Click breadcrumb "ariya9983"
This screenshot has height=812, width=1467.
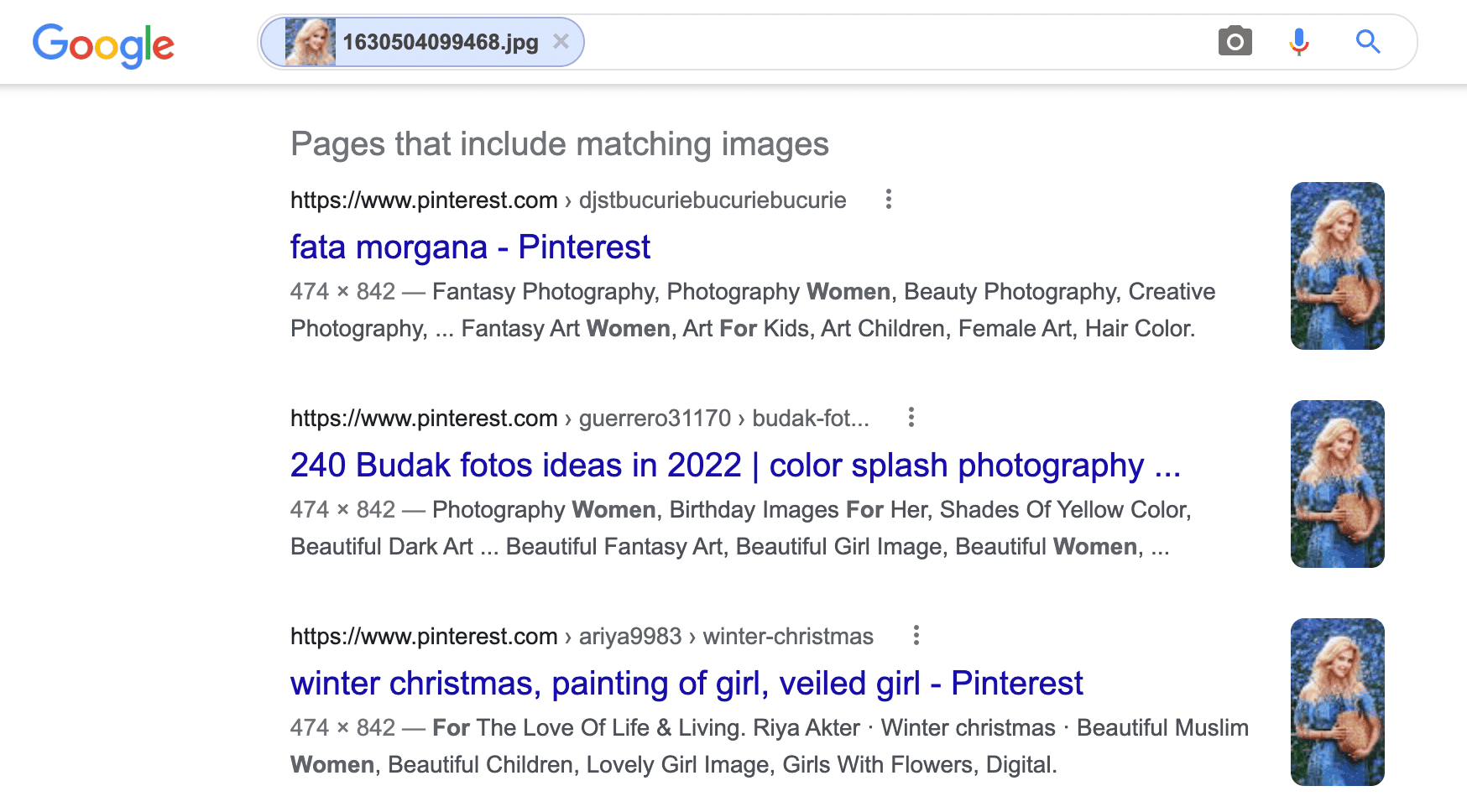[x=629, y=636]
